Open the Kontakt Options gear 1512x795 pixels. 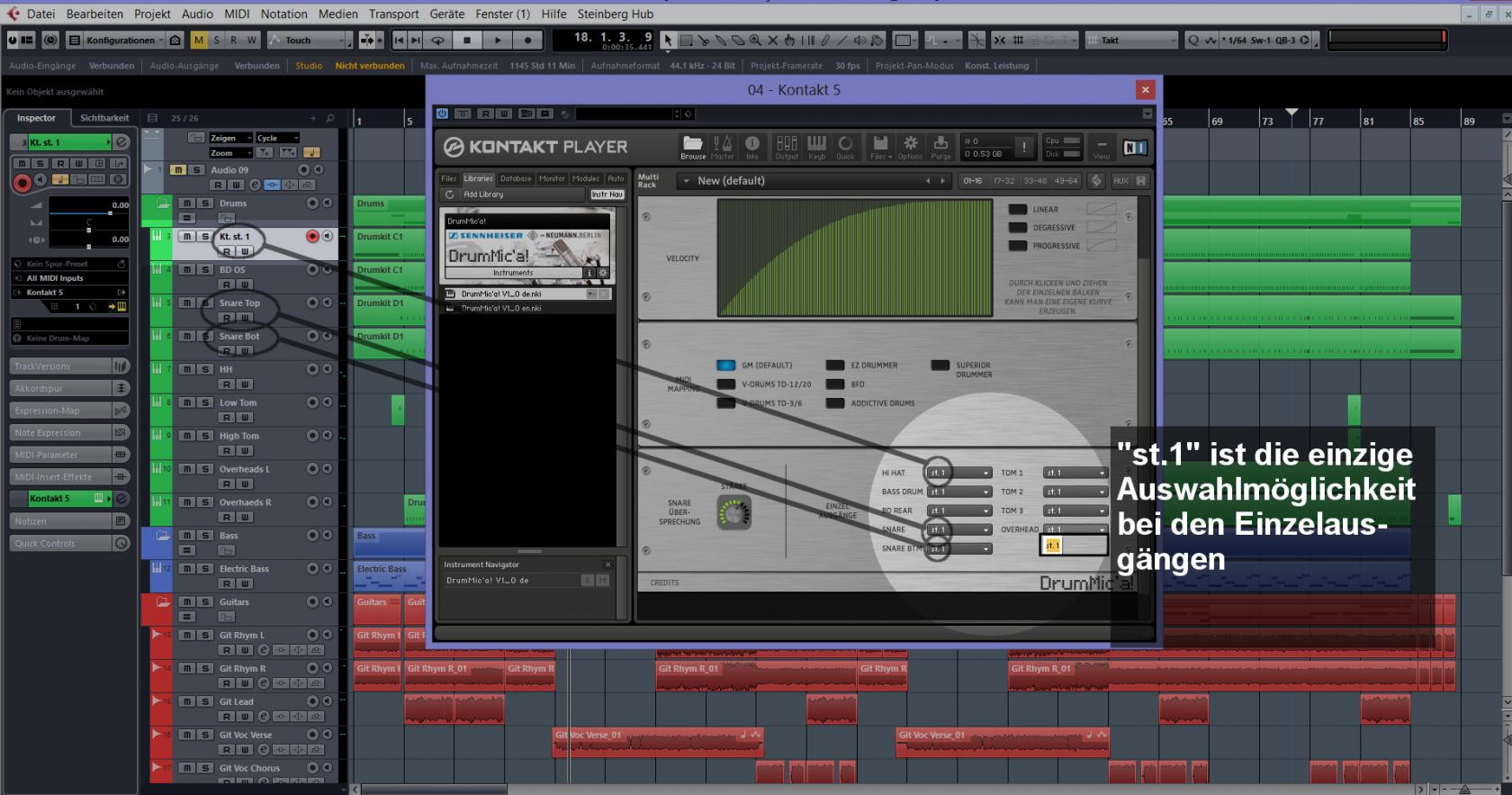point(910,146)
